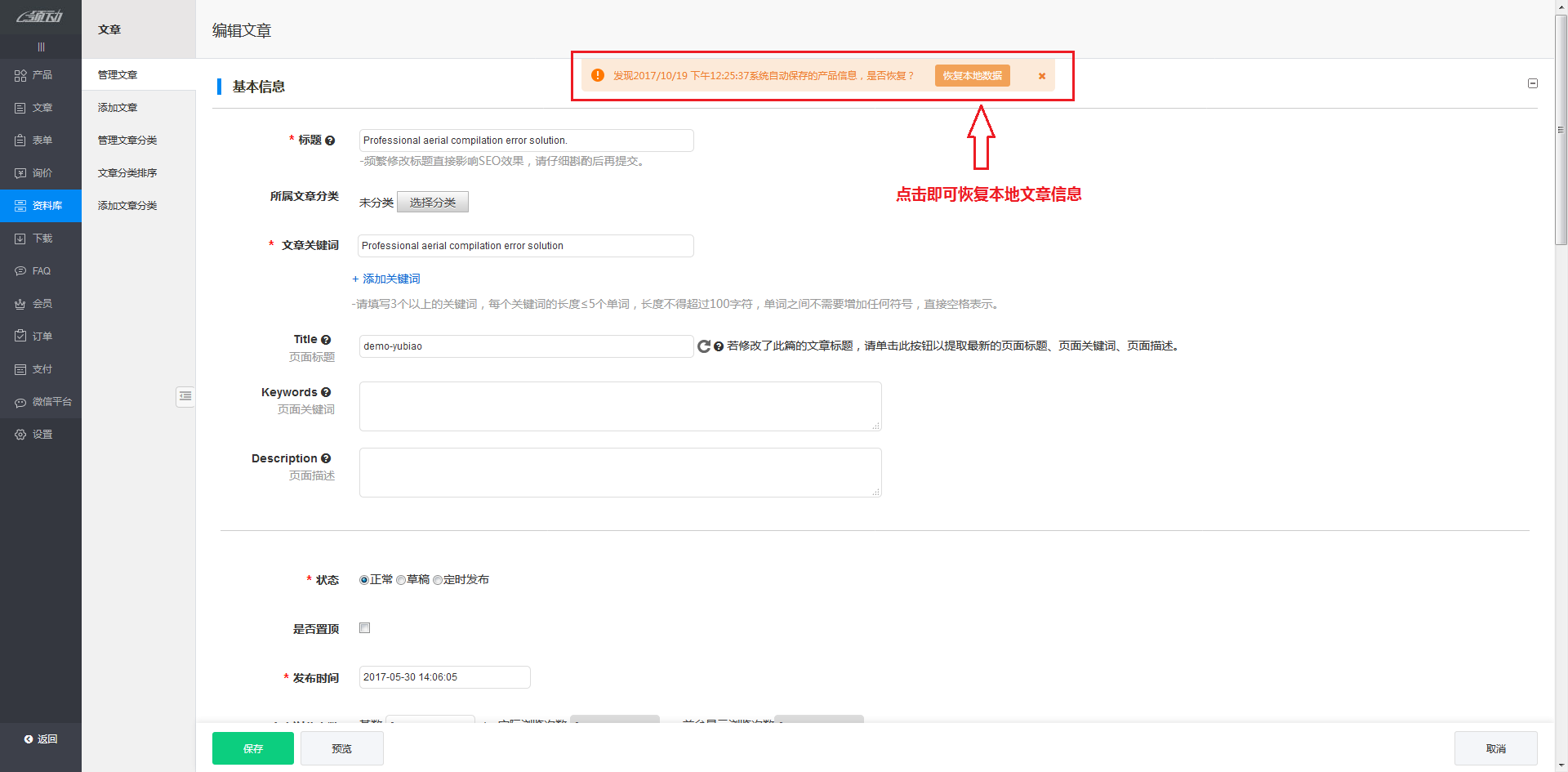1568x772 pixels.
Task: Click the 添加关键词 link
Action: (x=391, y=279)
